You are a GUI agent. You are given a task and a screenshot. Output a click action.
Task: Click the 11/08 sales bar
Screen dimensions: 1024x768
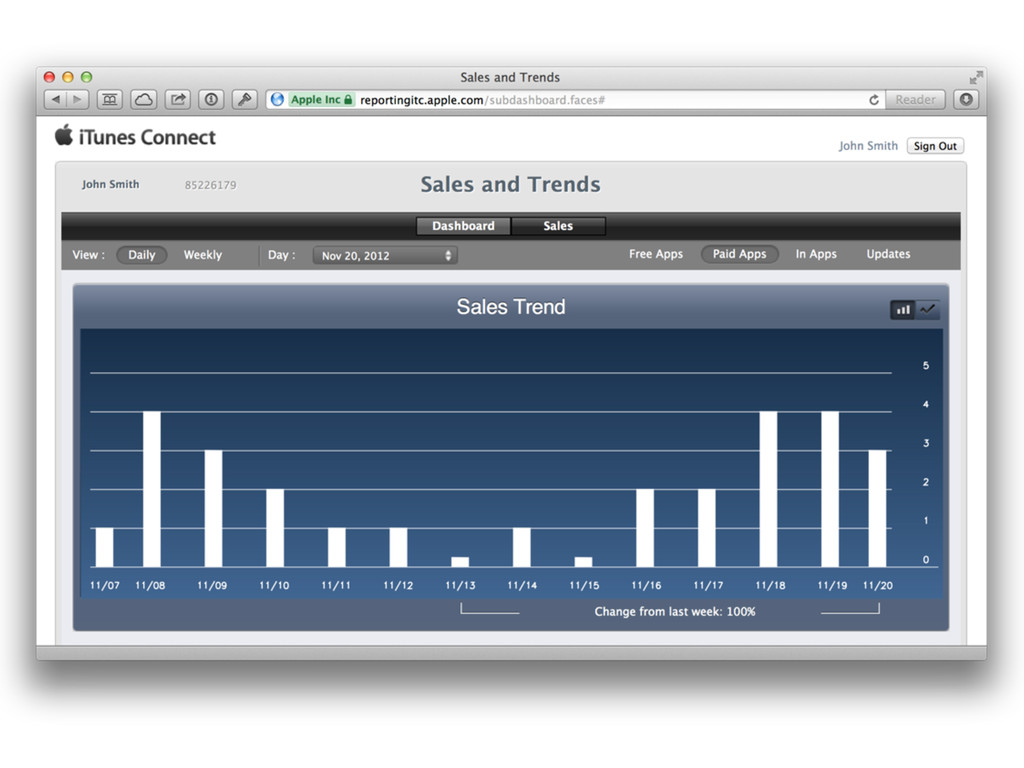coord(152,489)
